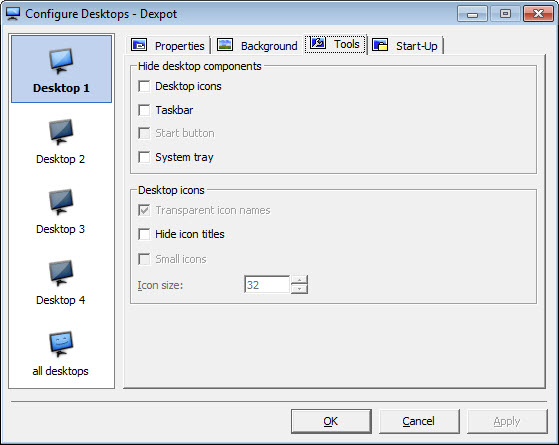Tick the Hide icon titles checkbox
This screenshot has height=445, width=559.
click(144, 234)
